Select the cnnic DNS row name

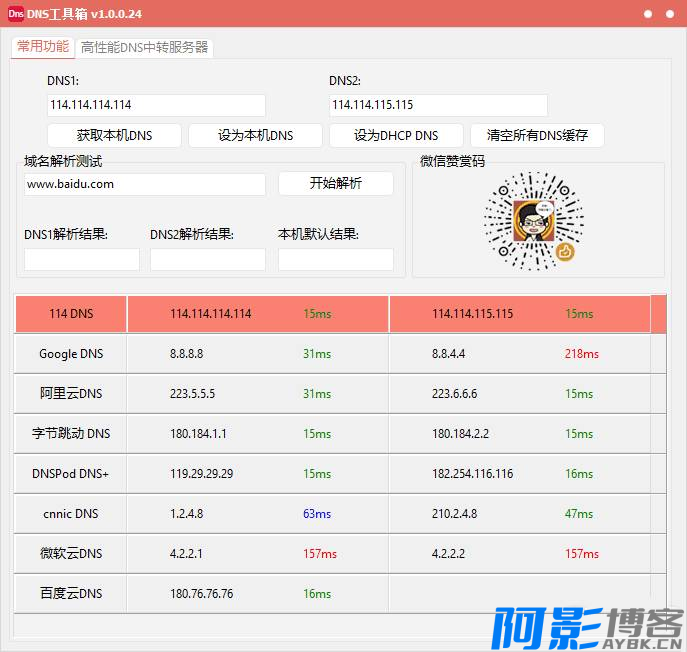71,514
